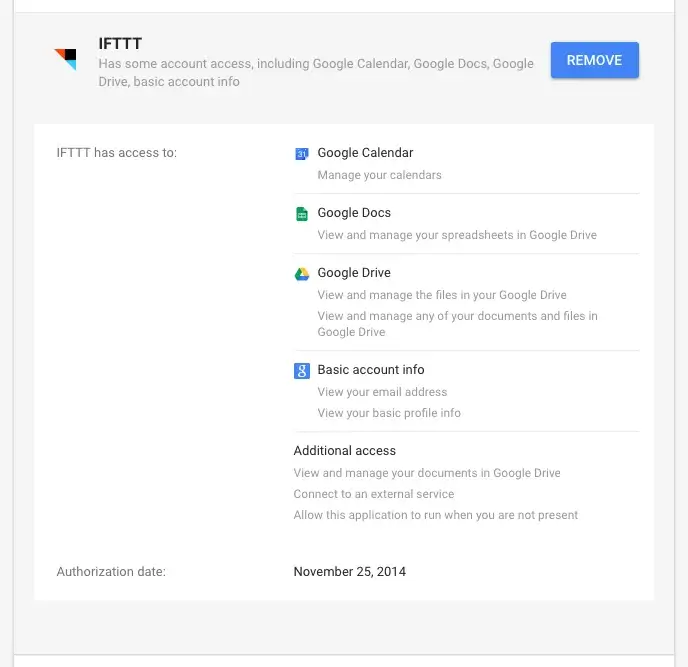Viewport: 688px width, 667px height.
Task: Click the Google Drive heading
Action: tap(354, 273)
